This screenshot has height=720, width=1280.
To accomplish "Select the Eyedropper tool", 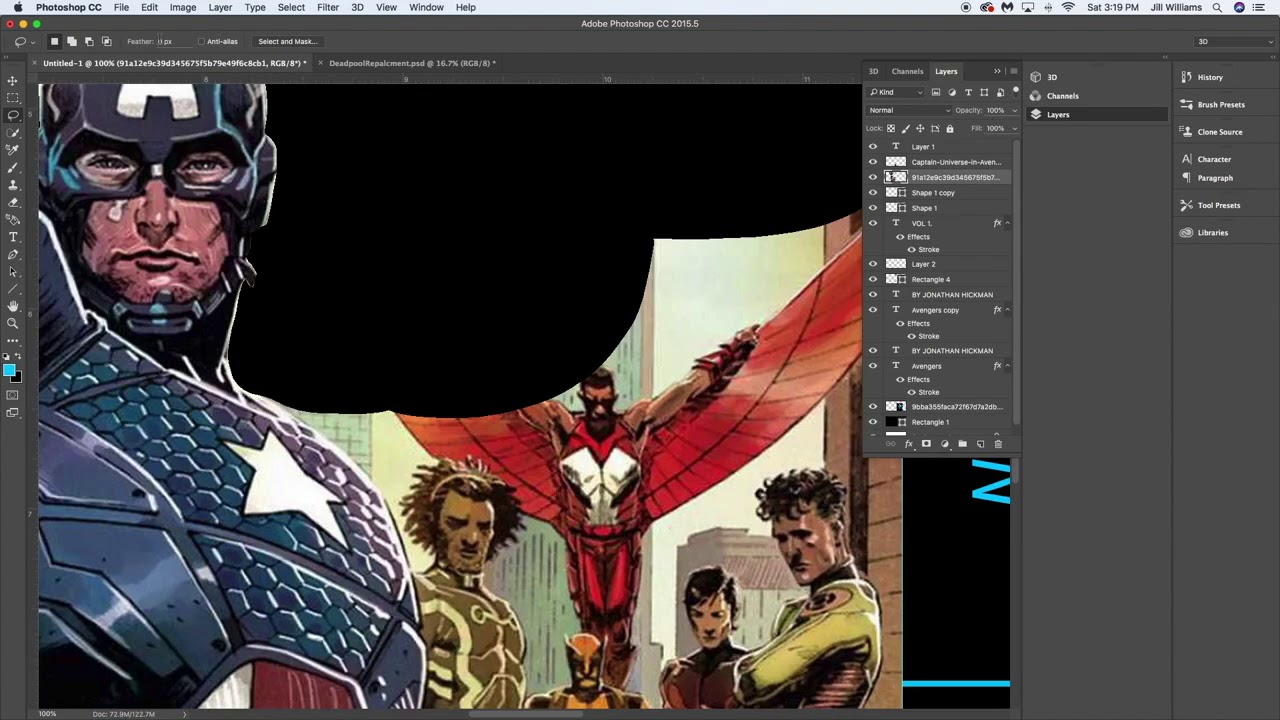I will [x=13, y=150].
